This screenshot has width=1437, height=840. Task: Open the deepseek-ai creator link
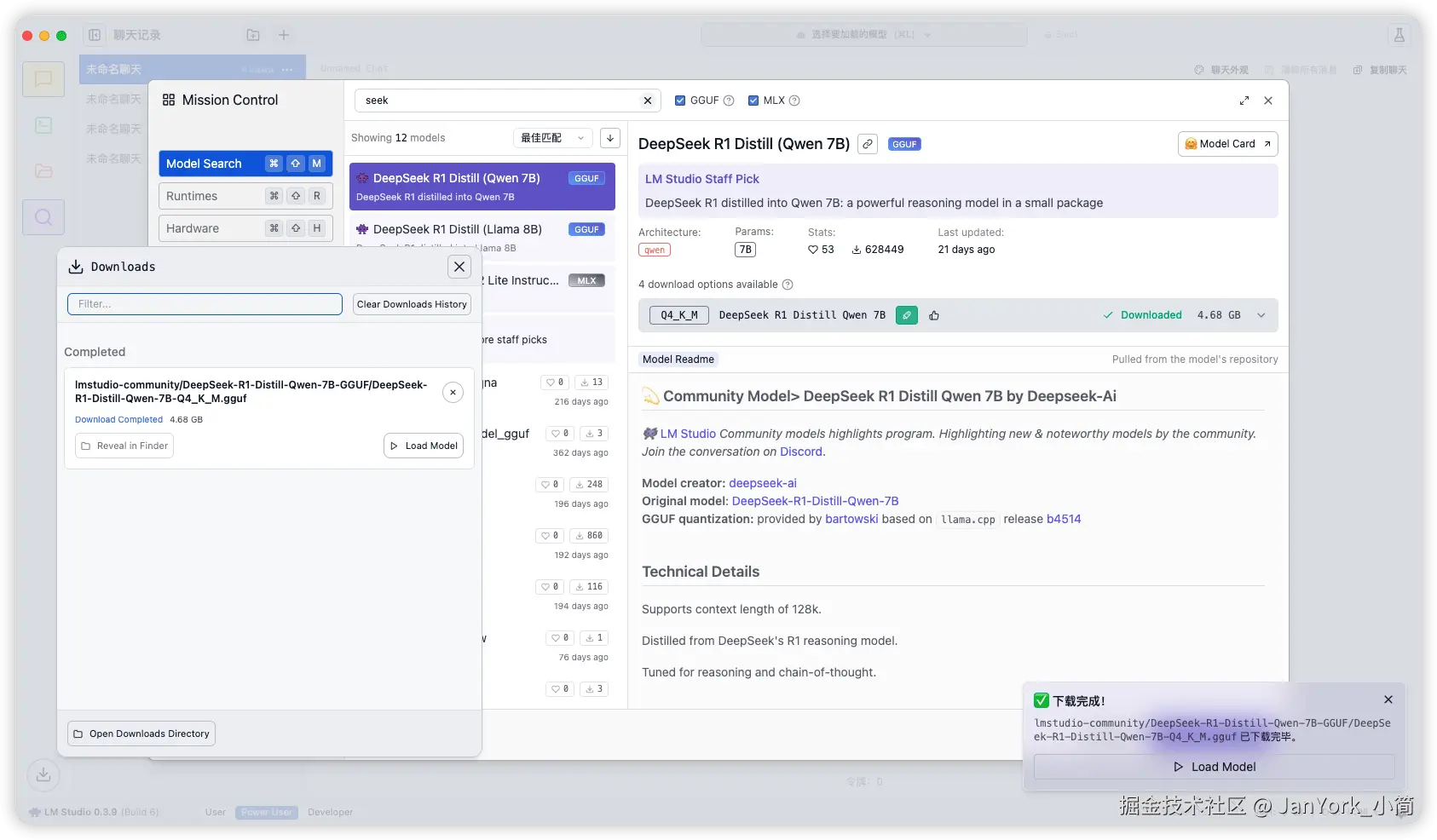(763, 483)
